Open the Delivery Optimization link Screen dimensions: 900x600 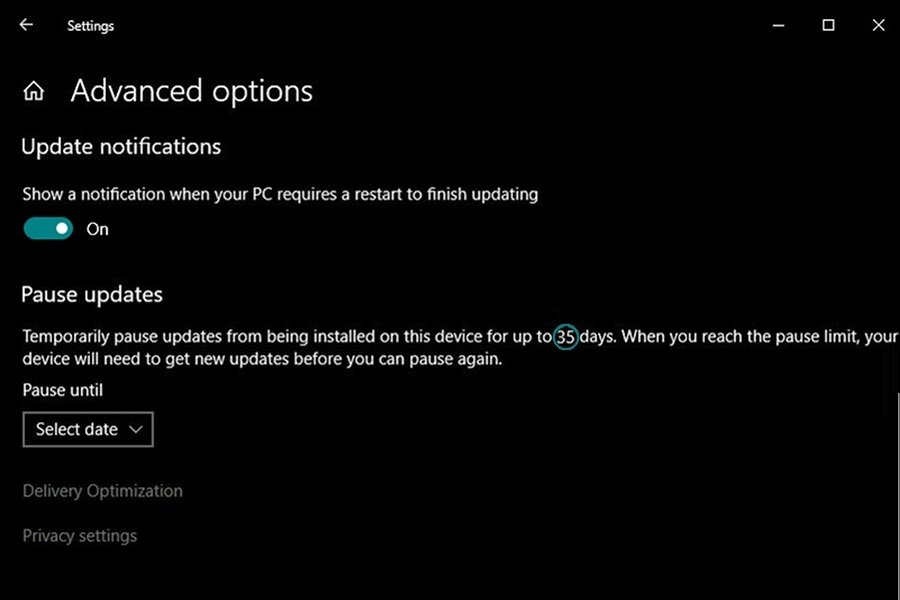(102, 491)
